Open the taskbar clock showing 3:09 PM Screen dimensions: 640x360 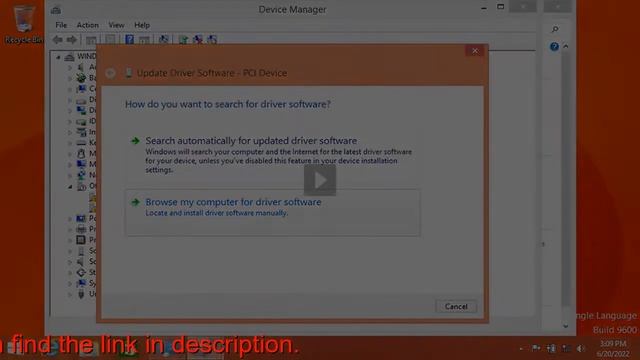pos(612,349)
